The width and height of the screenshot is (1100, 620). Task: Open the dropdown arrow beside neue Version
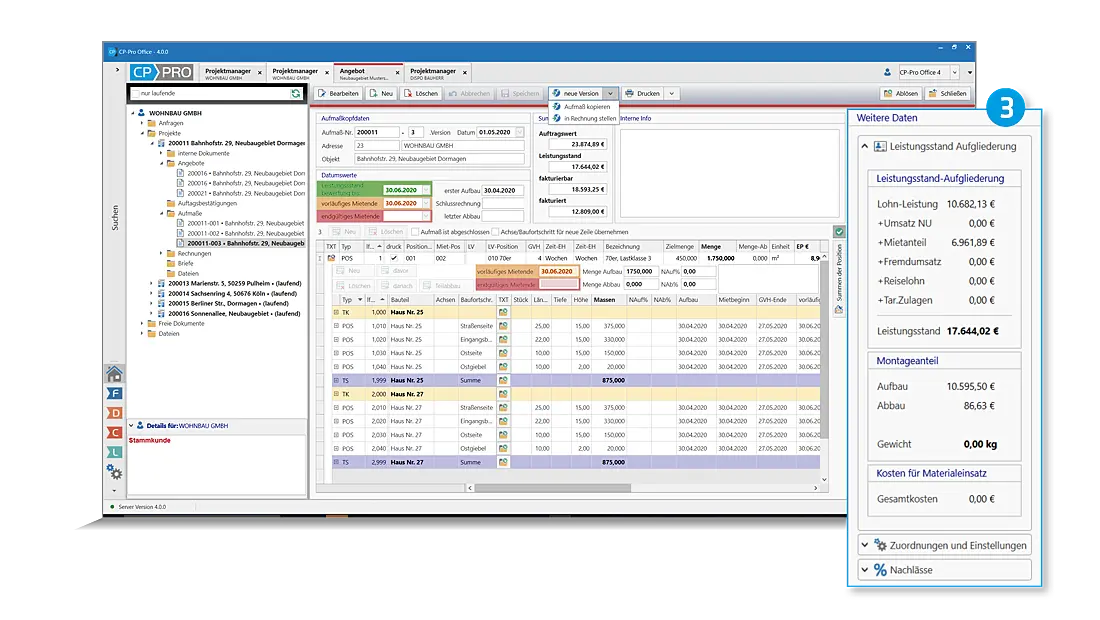pyautogui.click(x=610, y=93)
